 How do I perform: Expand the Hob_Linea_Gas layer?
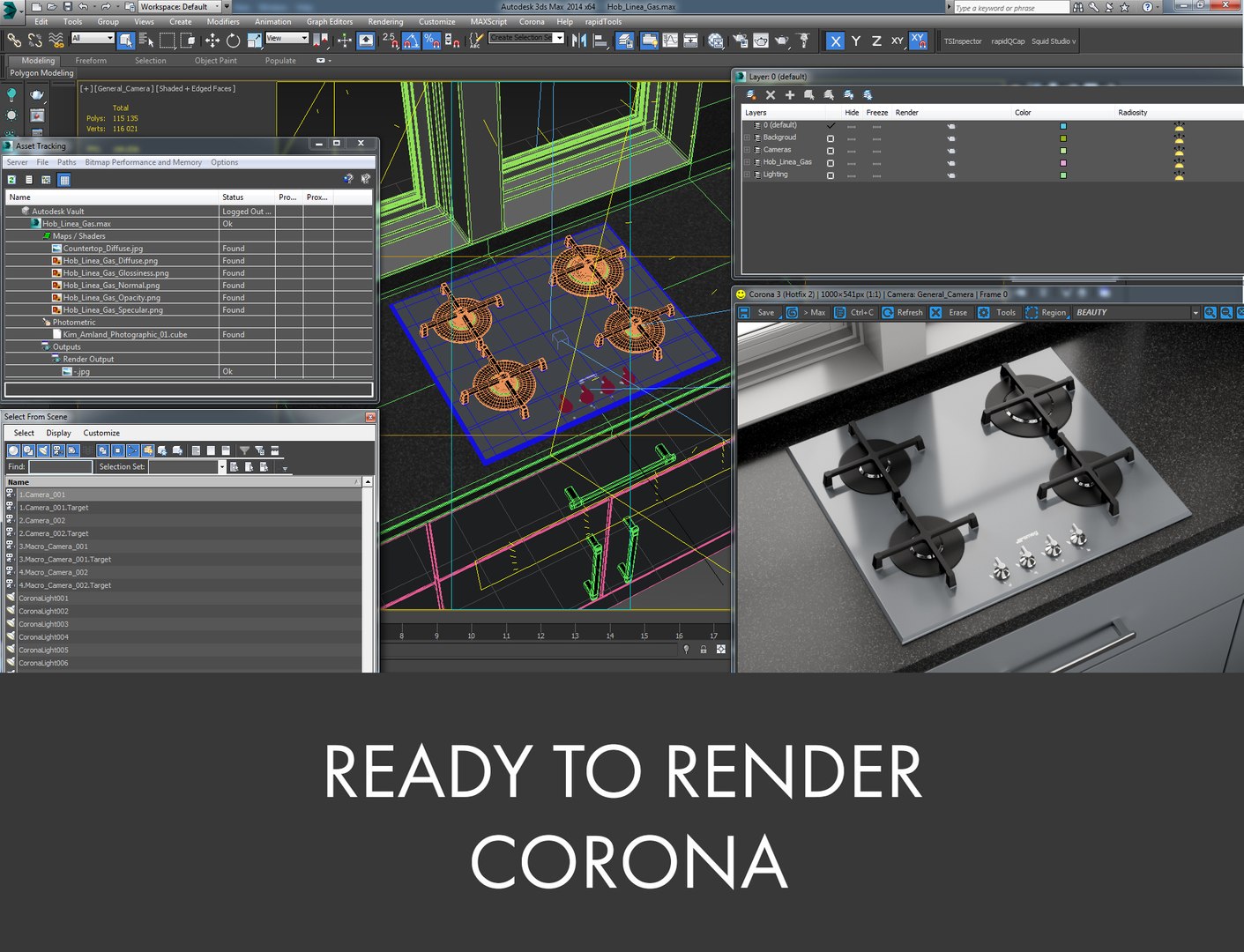(x=748, y=163)
